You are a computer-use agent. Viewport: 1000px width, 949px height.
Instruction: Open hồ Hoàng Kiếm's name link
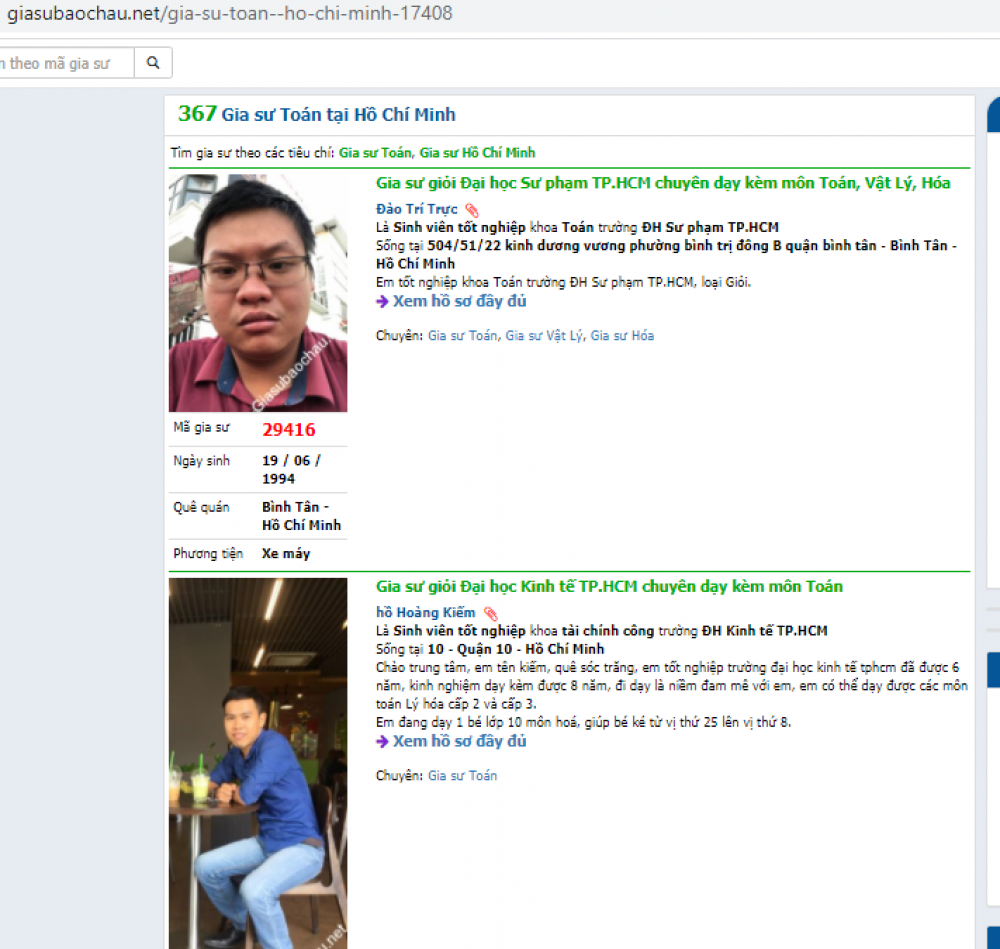pos(425,612)
